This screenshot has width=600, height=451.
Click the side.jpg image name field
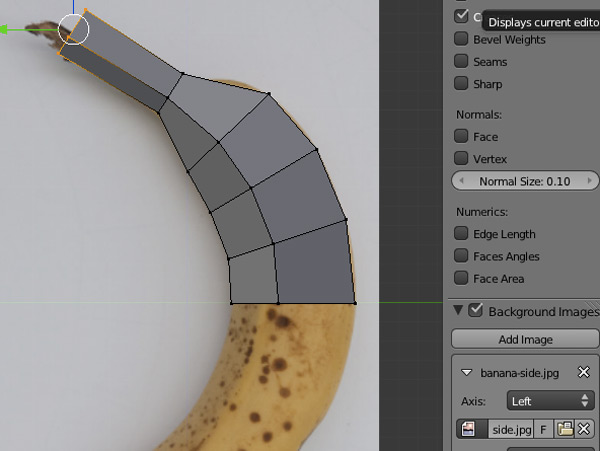click(511, 429)
